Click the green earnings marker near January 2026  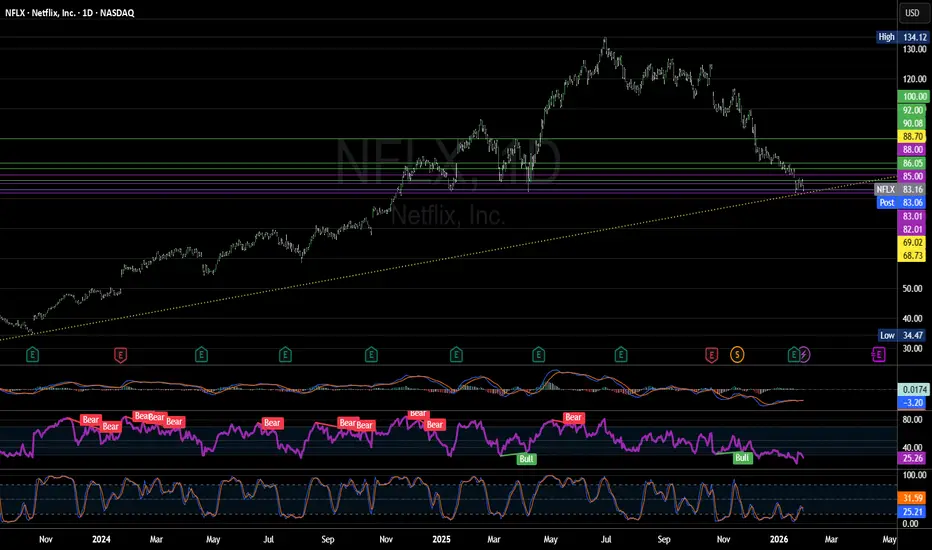(793, 355)
